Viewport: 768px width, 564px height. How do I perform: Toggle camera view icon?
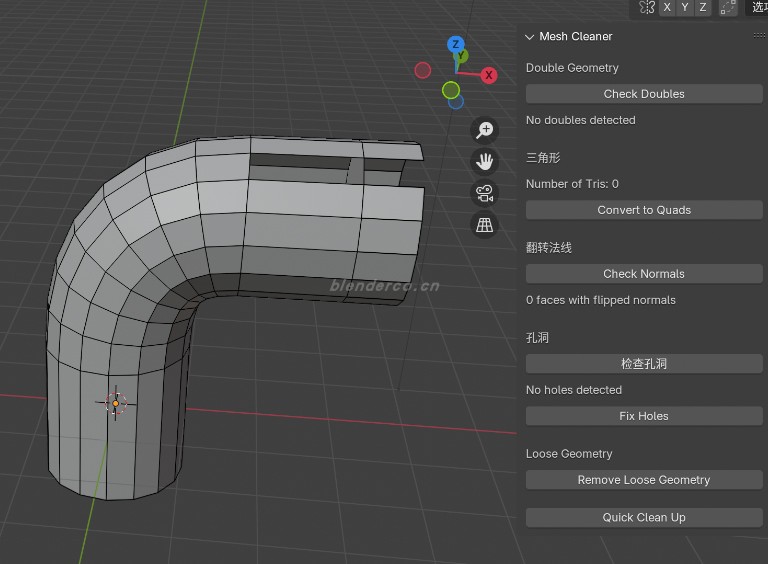(484, 193)
